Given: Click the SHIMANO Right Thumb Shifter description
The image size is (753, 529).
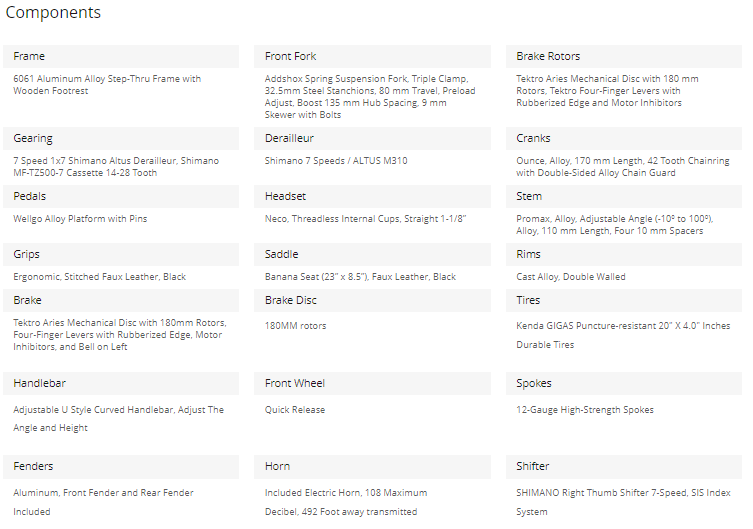Looking at the screenshot, I should 623,502.
